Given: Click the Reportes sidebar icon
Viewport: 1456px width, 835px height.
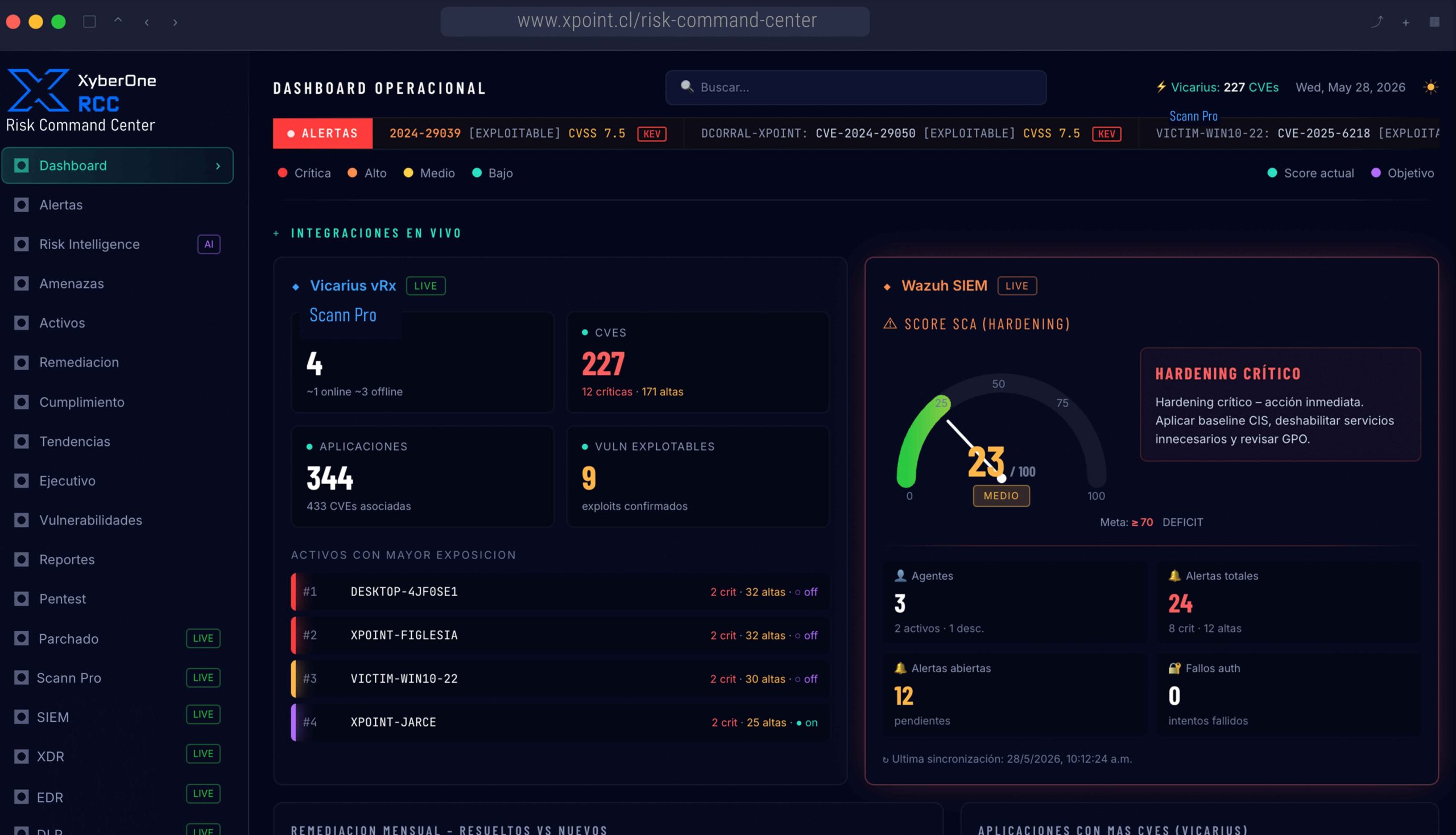Looking at the screenshot, I should click(x=22, y=559).
